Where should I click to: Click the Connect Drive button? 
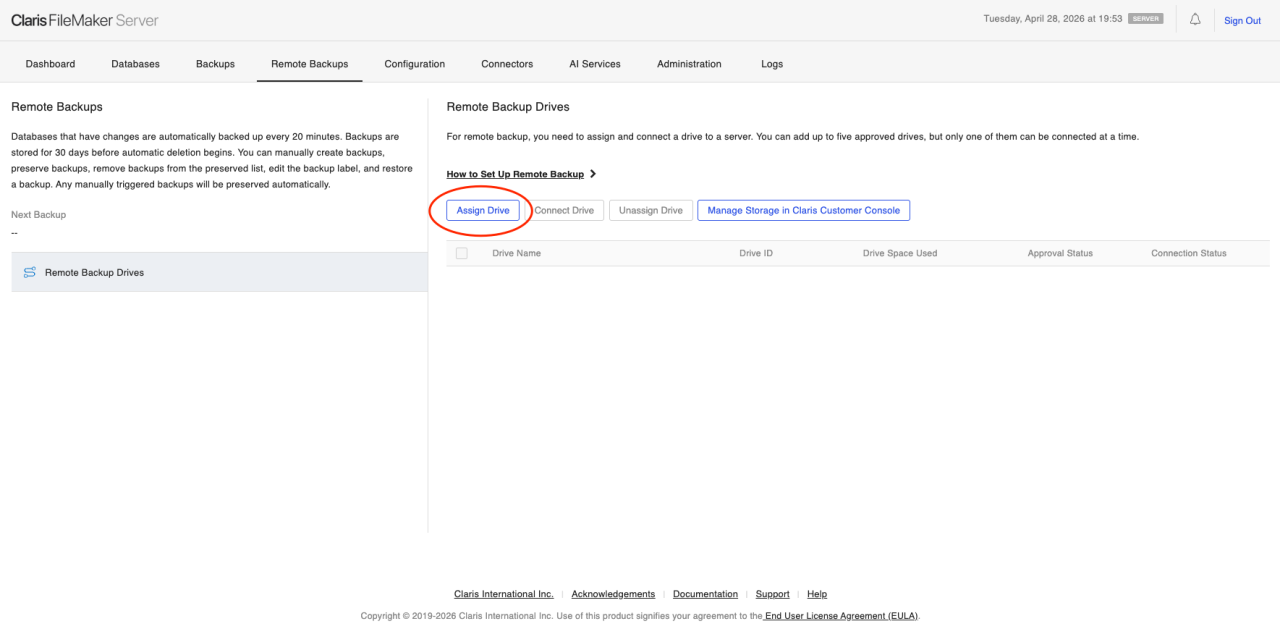point(564,210)
